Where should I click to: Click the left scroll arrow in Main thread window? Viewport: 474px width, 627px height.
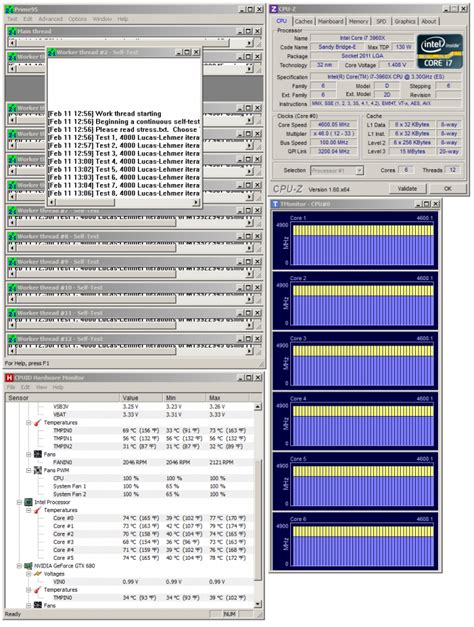pyautogui.click(x=12, y=43)
